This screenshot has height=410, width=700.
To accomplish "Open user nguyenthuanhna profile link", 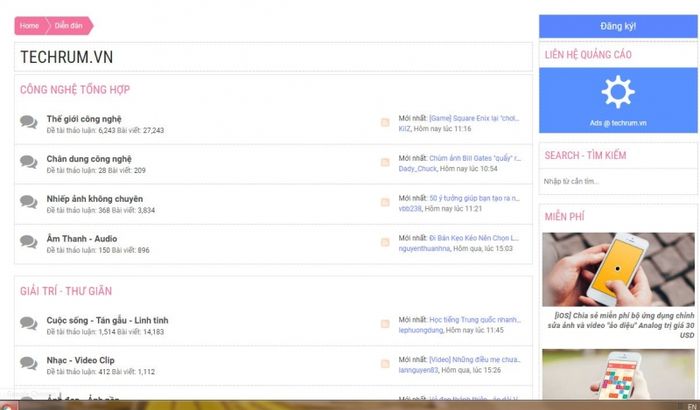I will tap(424, 248).
